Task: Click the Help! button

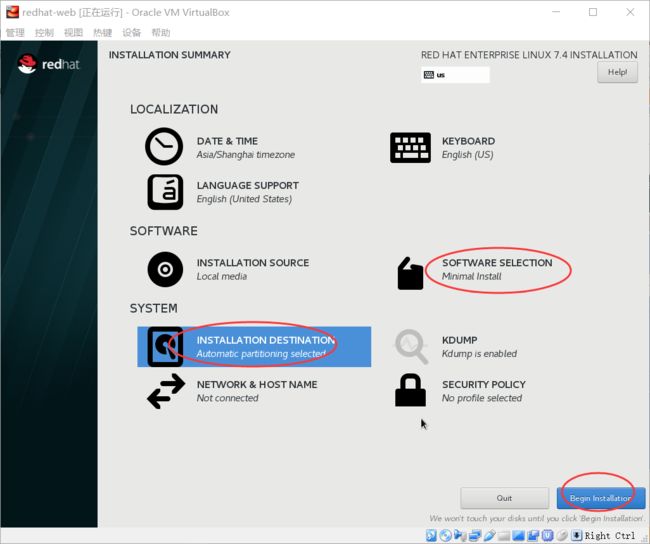Action: 617,72
